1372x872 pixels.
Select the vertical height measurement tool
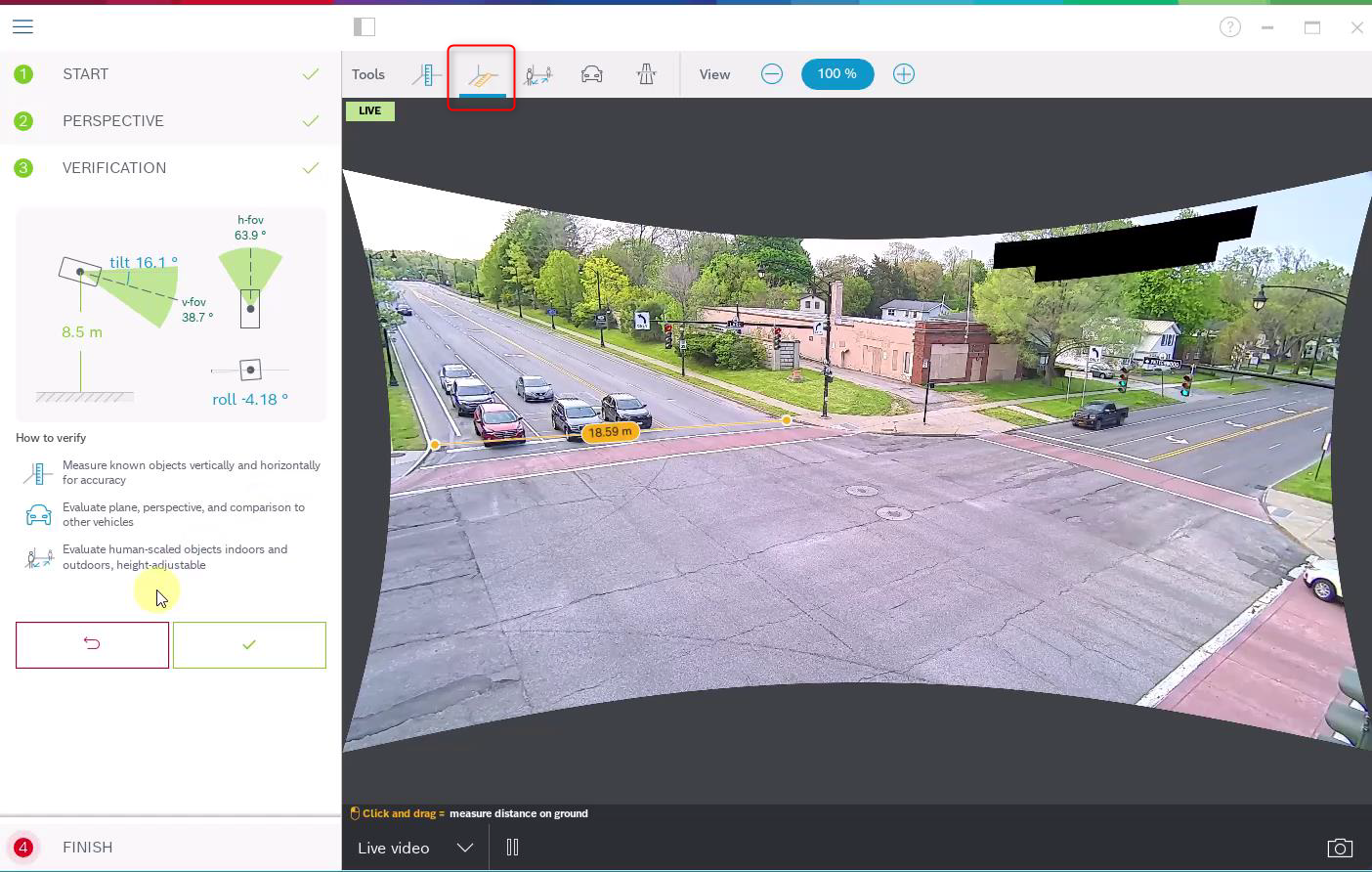(x=426, y=74)
